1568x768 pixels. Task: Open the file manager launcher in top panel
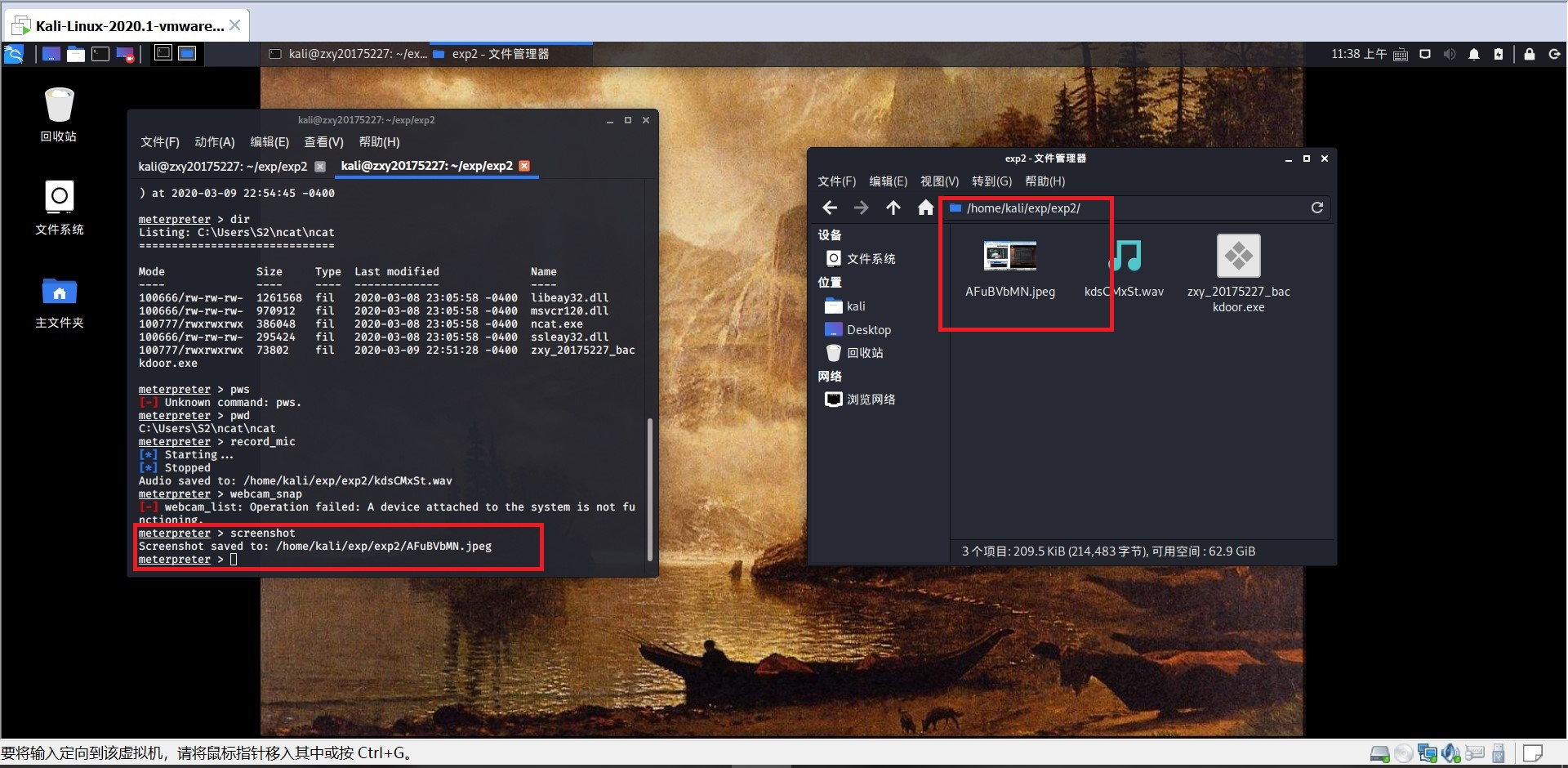[76, 54]
